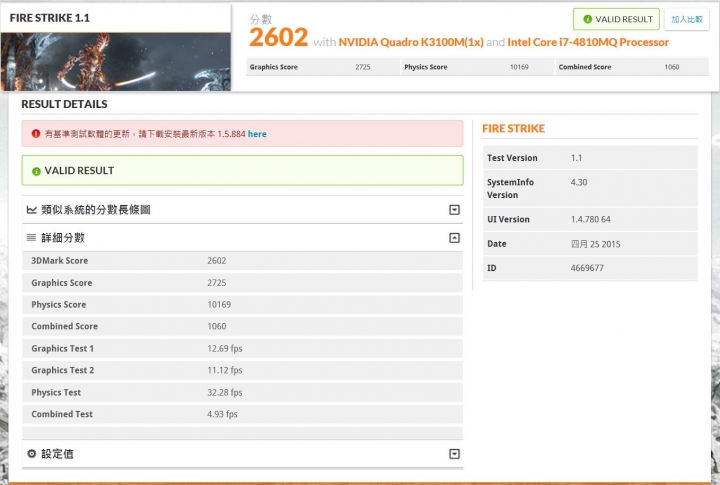Screen dimensions: 720x485
Task: Click the SystemInfo Version 4.30 value
Action: 579,182
